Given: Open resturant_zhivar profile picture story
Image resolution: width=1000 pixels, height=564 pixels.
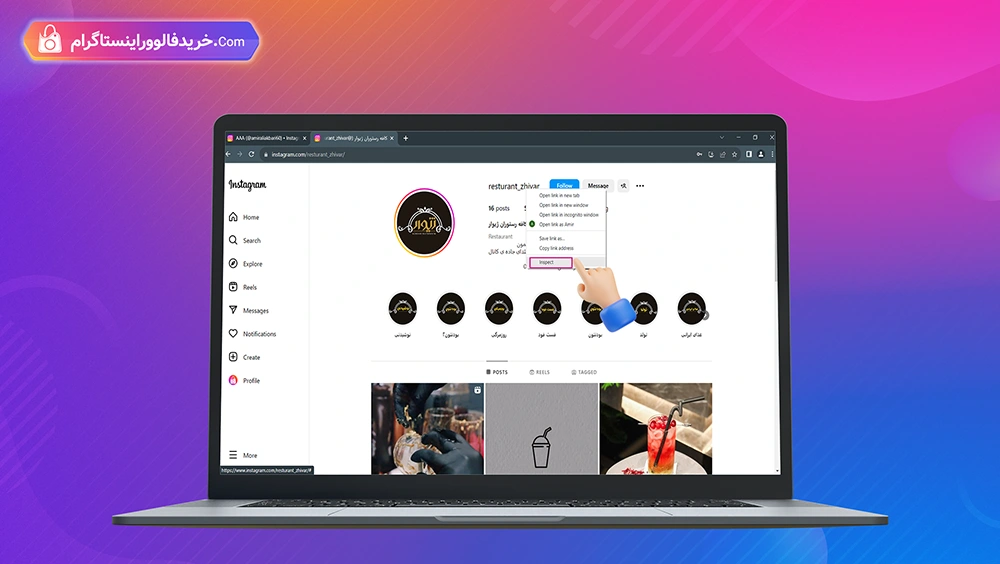Looking at the screenshot, I should pyautogui.click(x=424, y=223).
